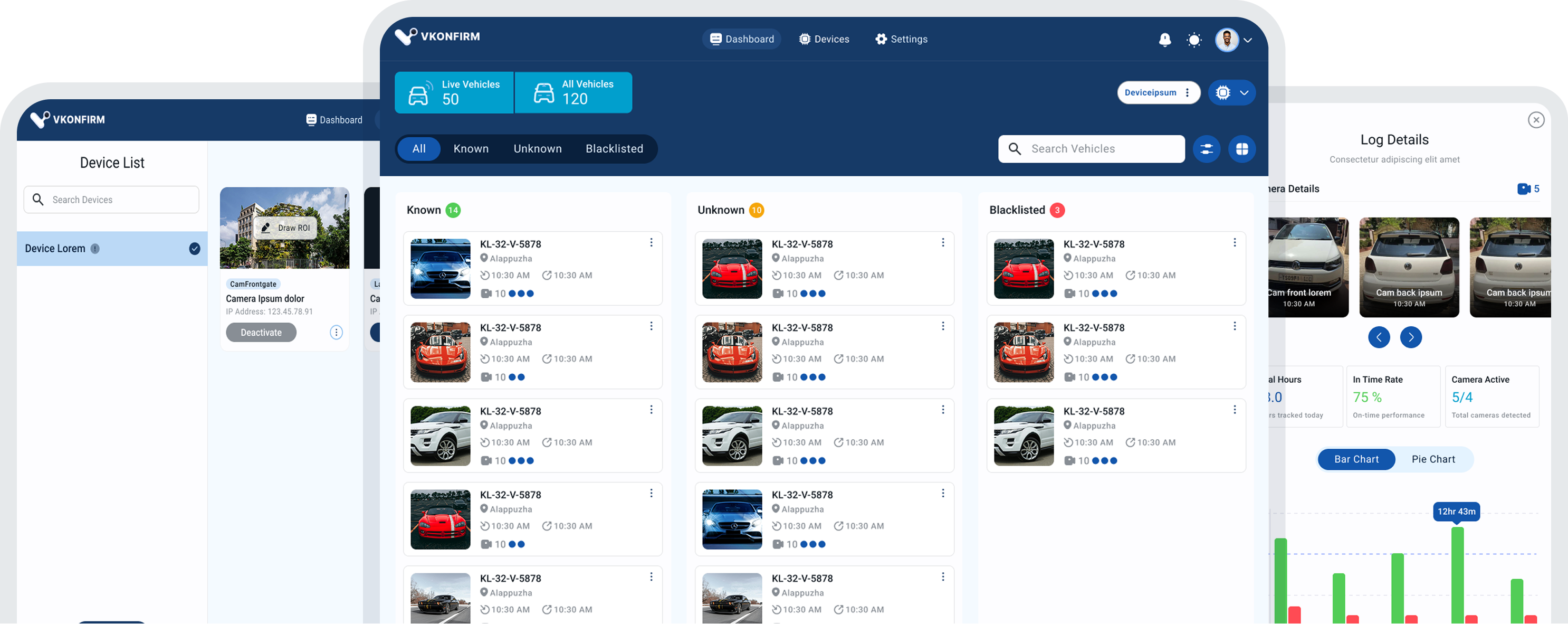Toggle the Device Lorem checkmark
1568x624 pixels.
(194, 248)
